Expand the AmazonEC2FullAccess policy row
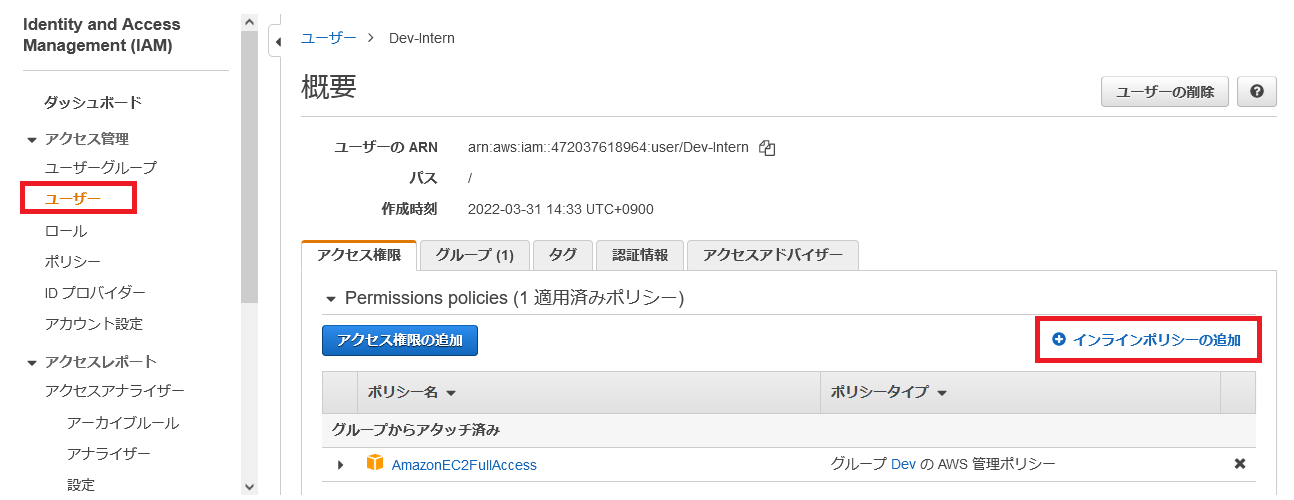The image size is (1294, 500). [340, 465]
